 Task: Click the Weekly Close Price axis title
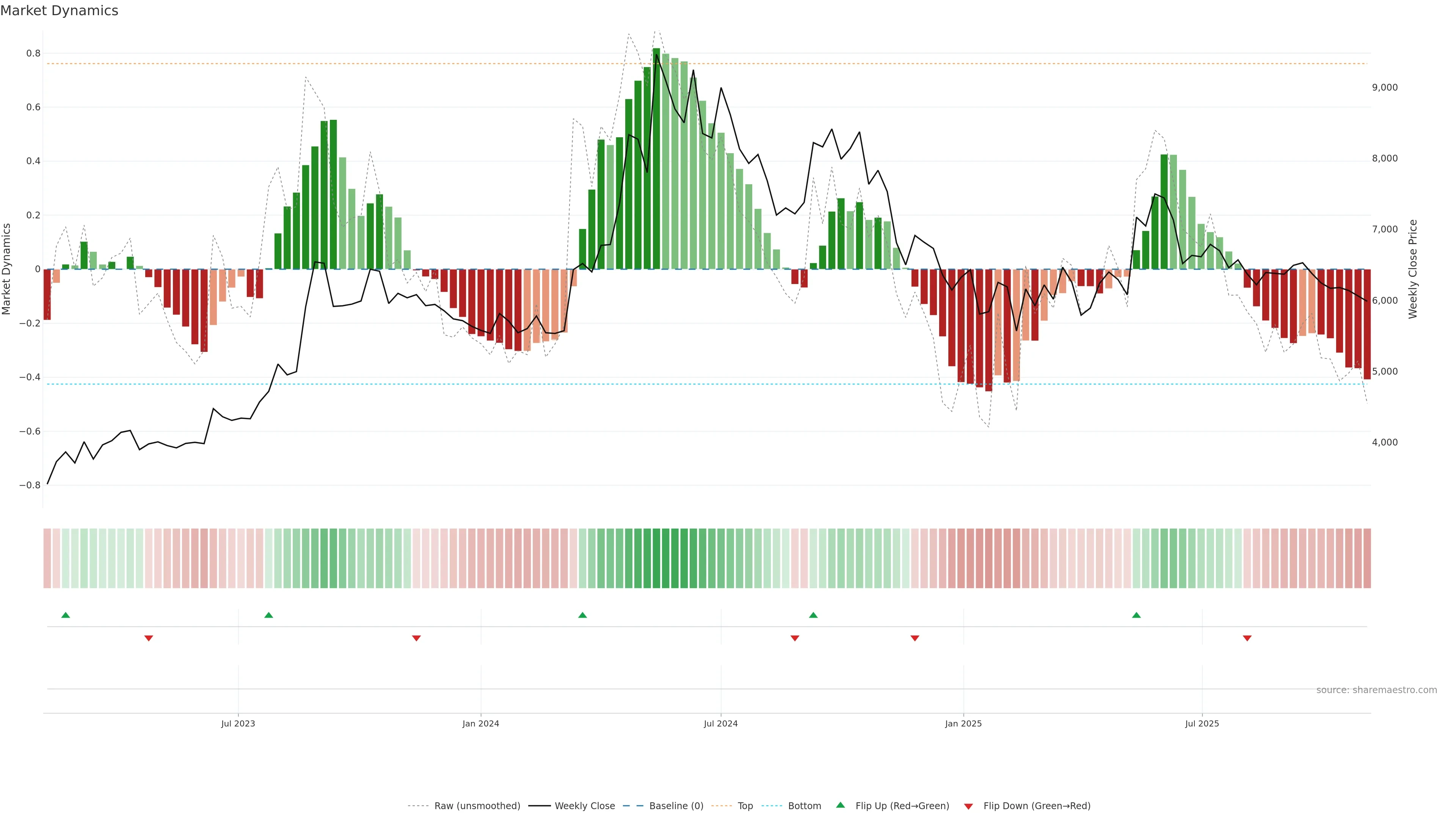(x=1412, y=269)
